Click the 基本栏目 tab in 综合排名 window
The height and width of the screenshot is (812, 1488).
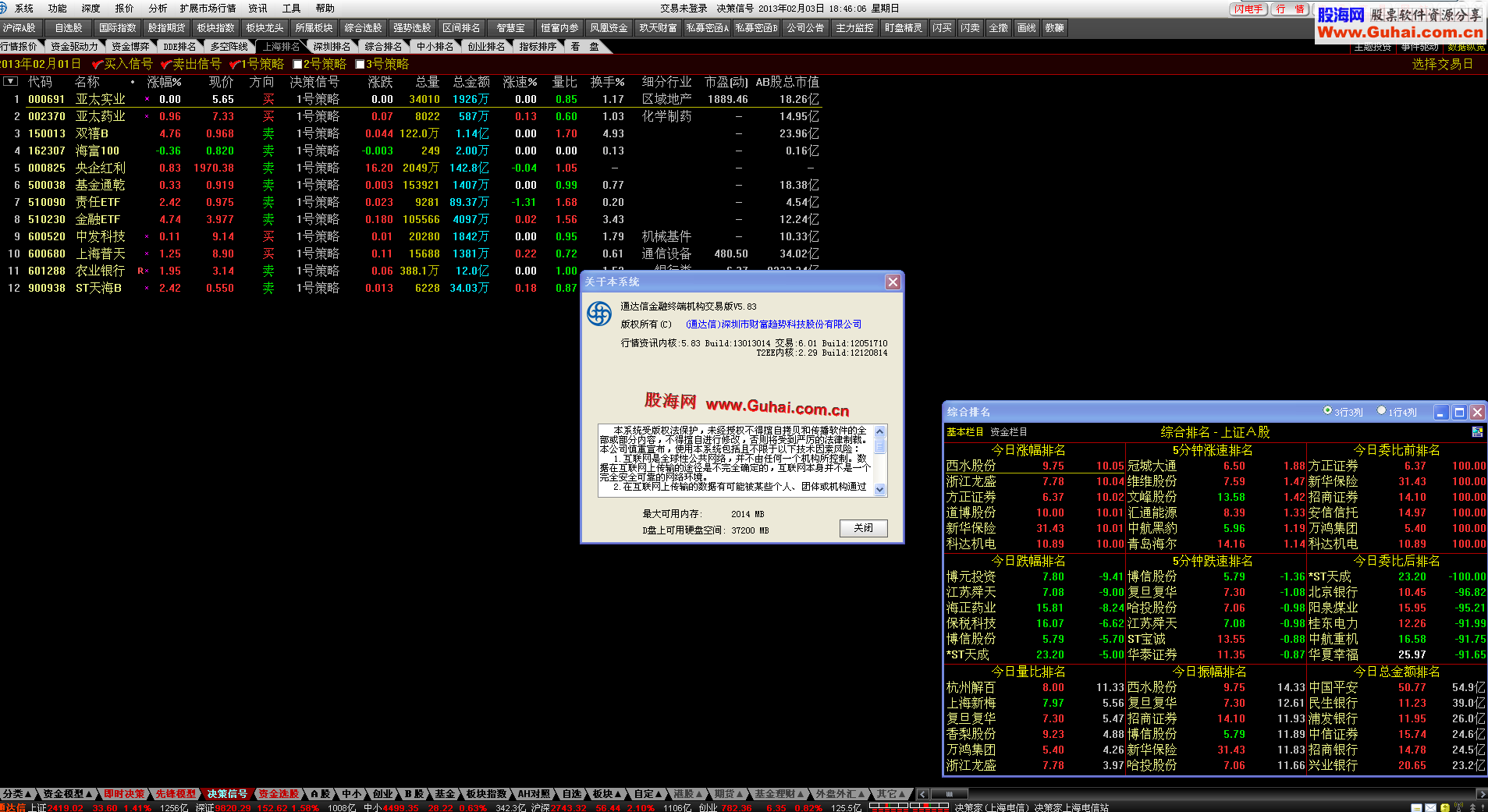pyautogui.click(x=965, y=432)
